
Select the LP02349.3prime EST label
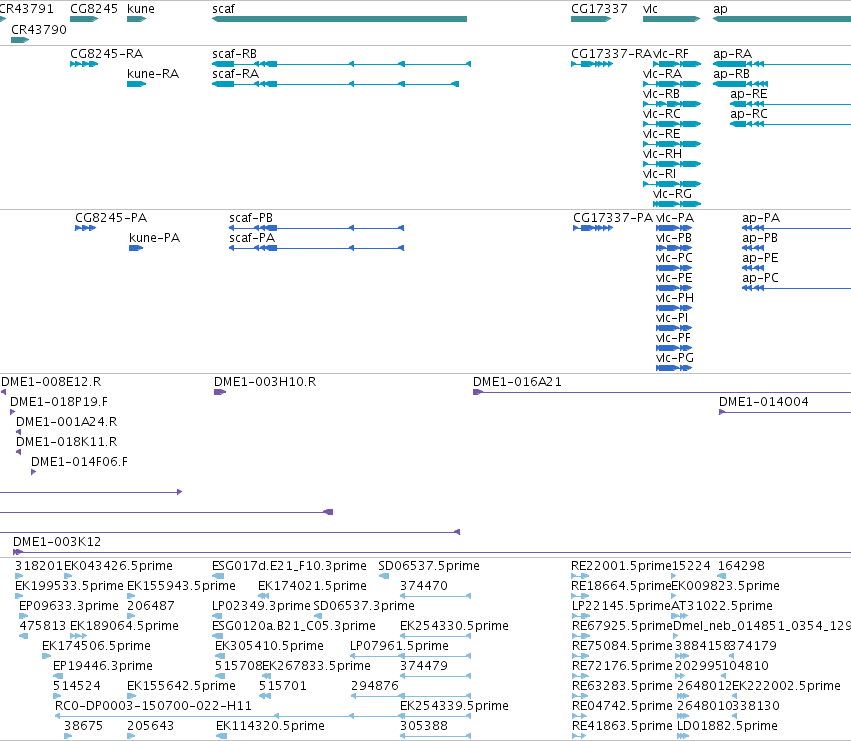(262, 606)
